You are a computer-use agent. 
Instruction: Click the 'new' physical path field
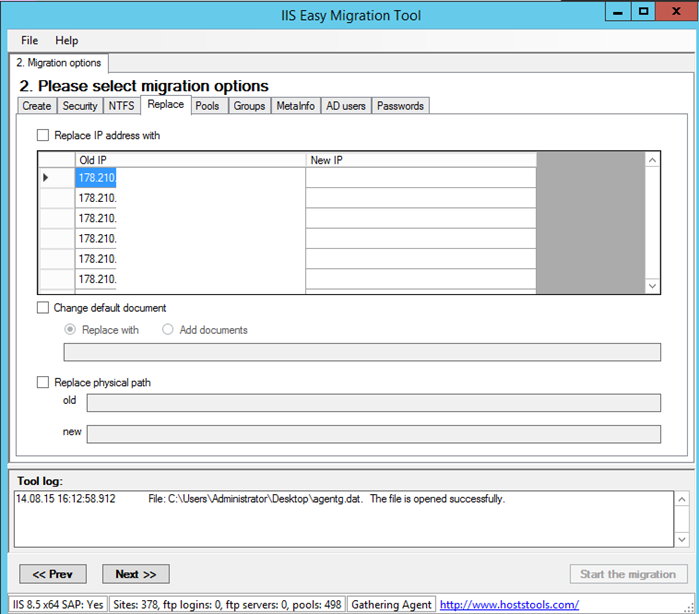[374, 434]
